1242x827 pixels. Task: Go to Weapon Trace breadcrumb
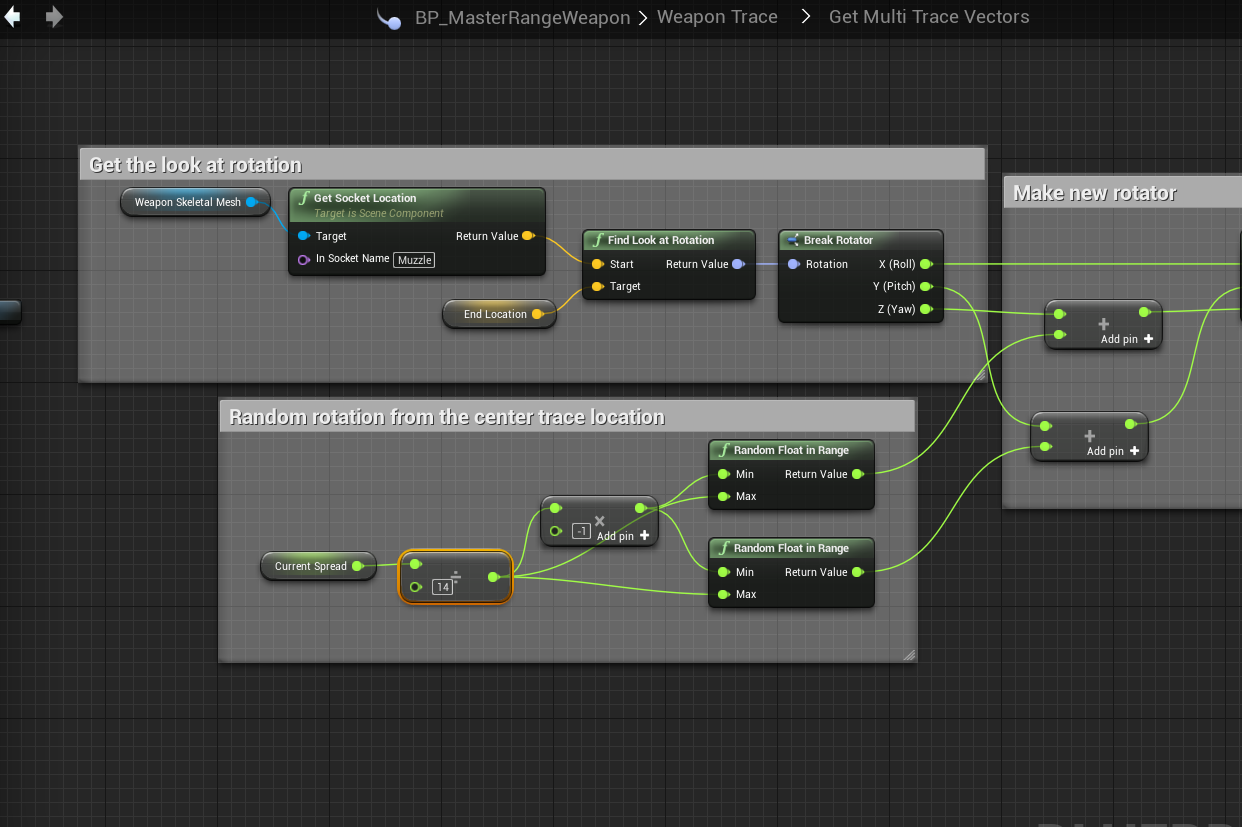click(x=716, y=17)
